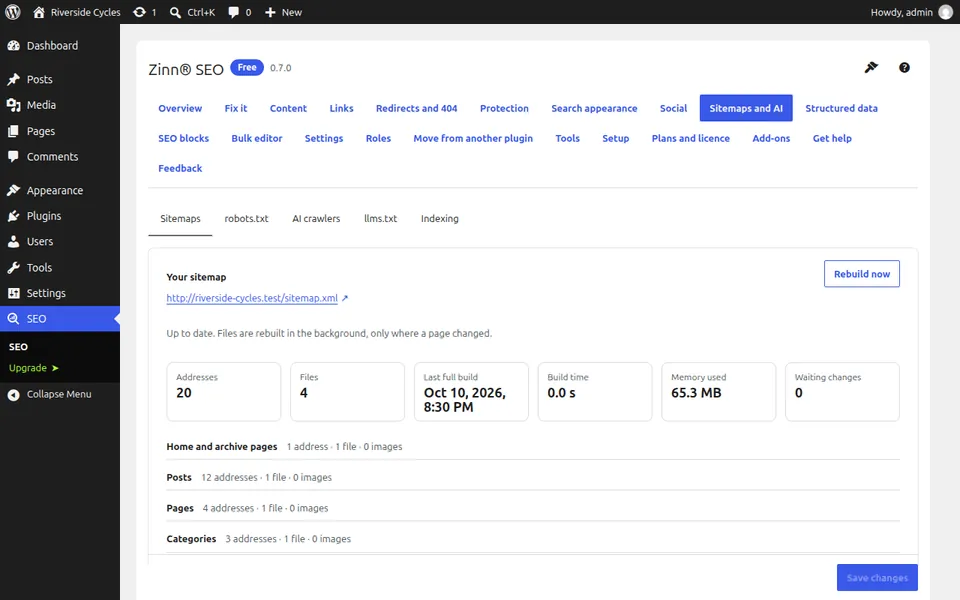Open the Overview section

point(180,108)
